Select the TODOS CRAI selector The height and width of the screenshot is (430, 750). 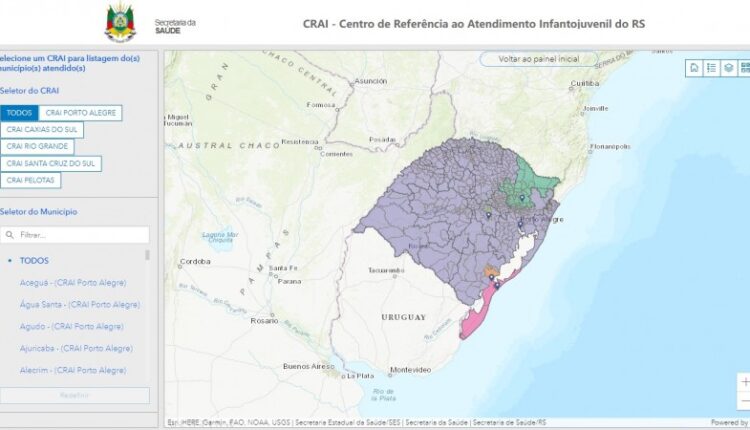19,113
